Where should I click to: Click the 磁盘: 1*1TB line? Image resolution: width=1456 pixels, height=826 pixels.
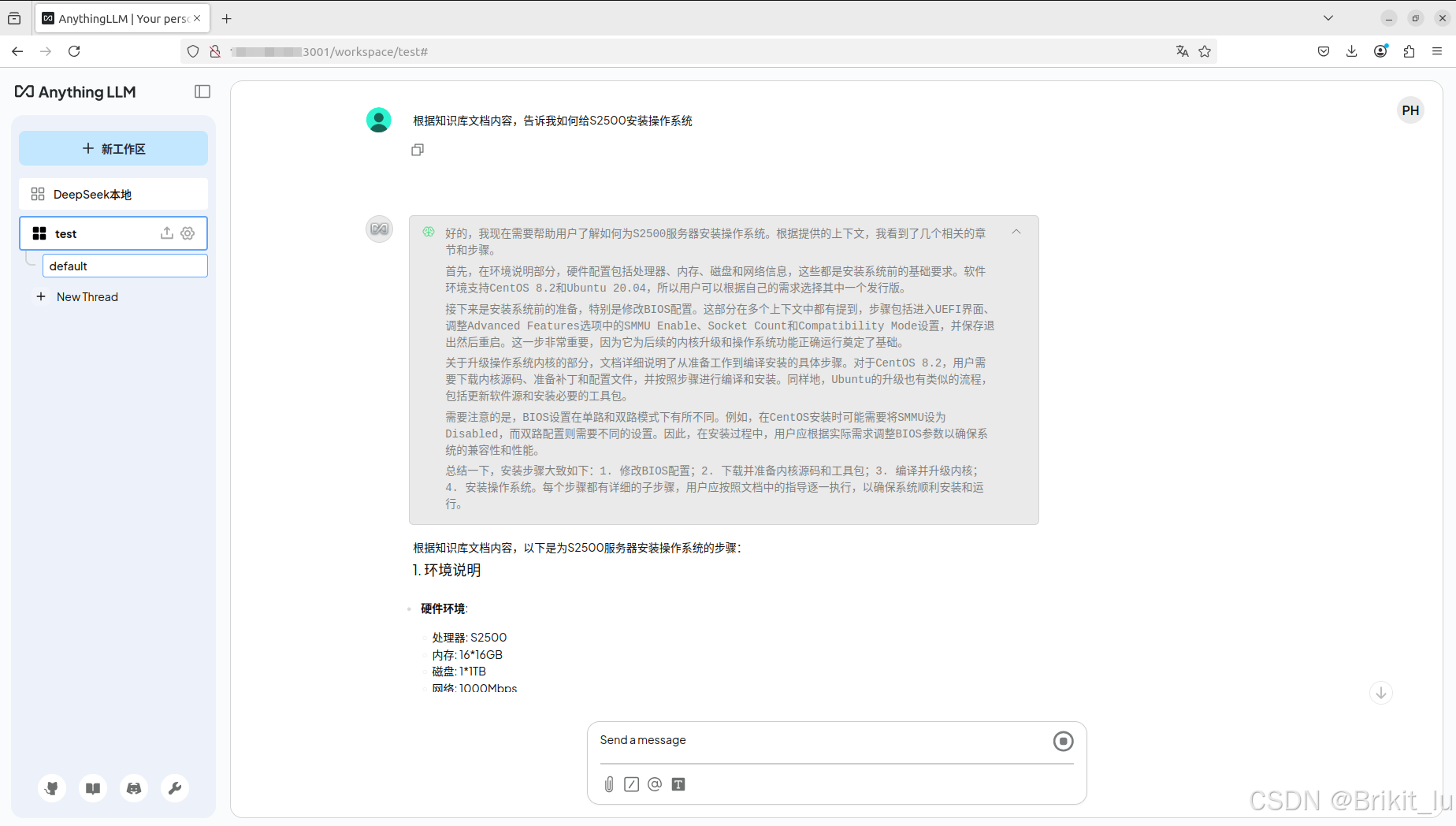pos(459,672)
